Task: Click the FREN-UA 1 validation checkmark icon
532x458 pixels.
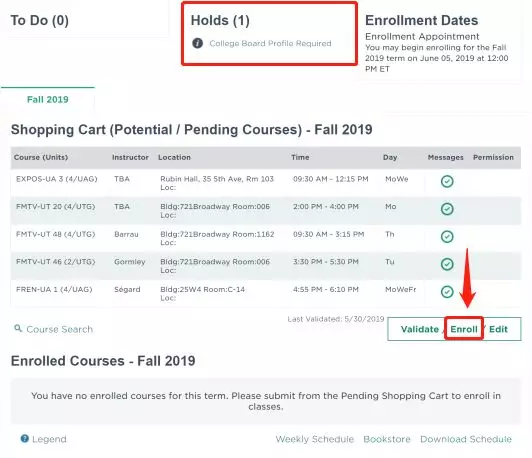Action: click(x=447, y=292)
